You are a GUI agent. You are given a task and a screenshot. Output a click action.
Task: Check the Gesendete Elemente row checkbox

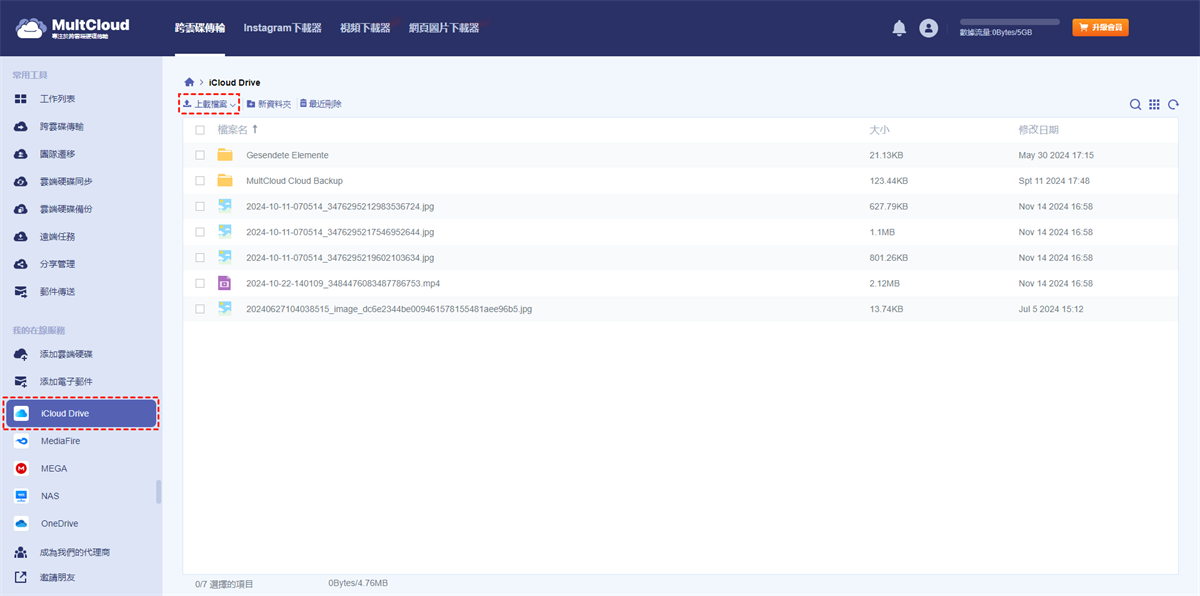tap(200, 155)
